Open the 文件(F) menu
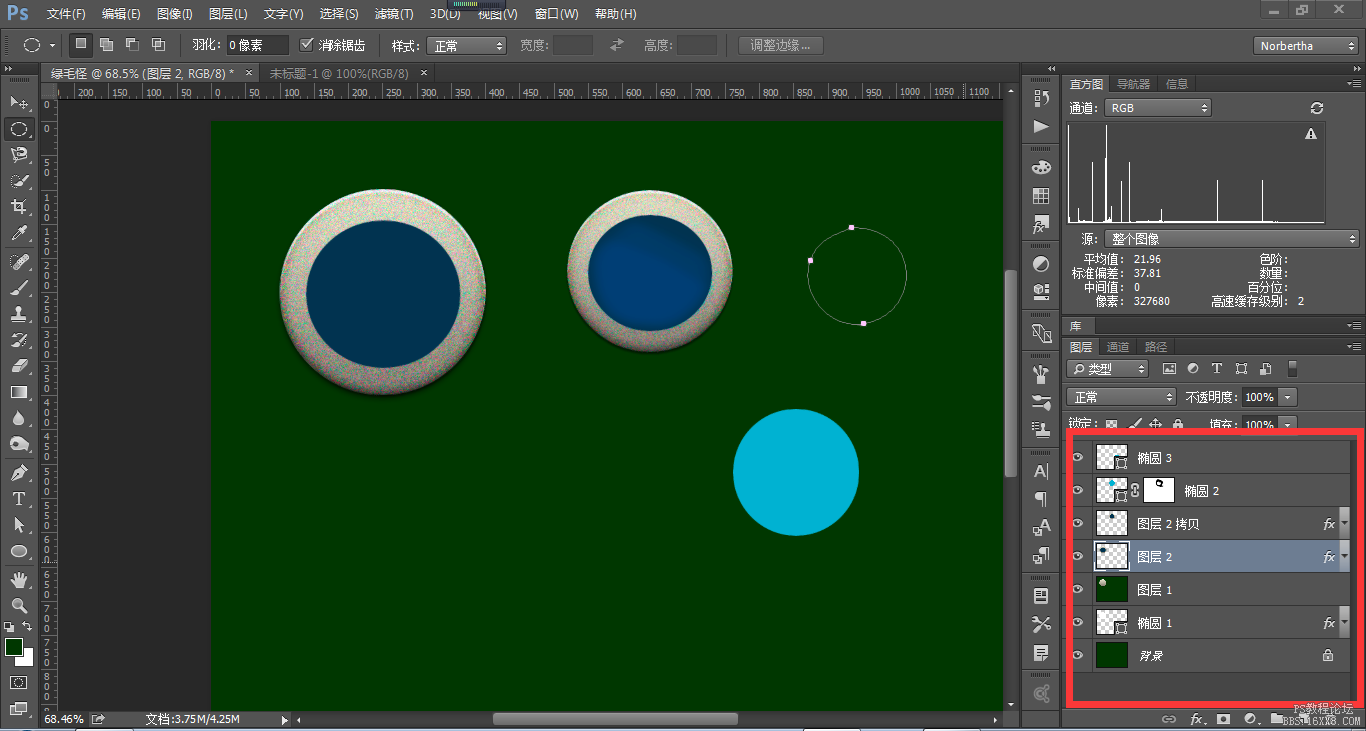The height and width of the screenshot is (731, 1366). click(x=66, y=14)
